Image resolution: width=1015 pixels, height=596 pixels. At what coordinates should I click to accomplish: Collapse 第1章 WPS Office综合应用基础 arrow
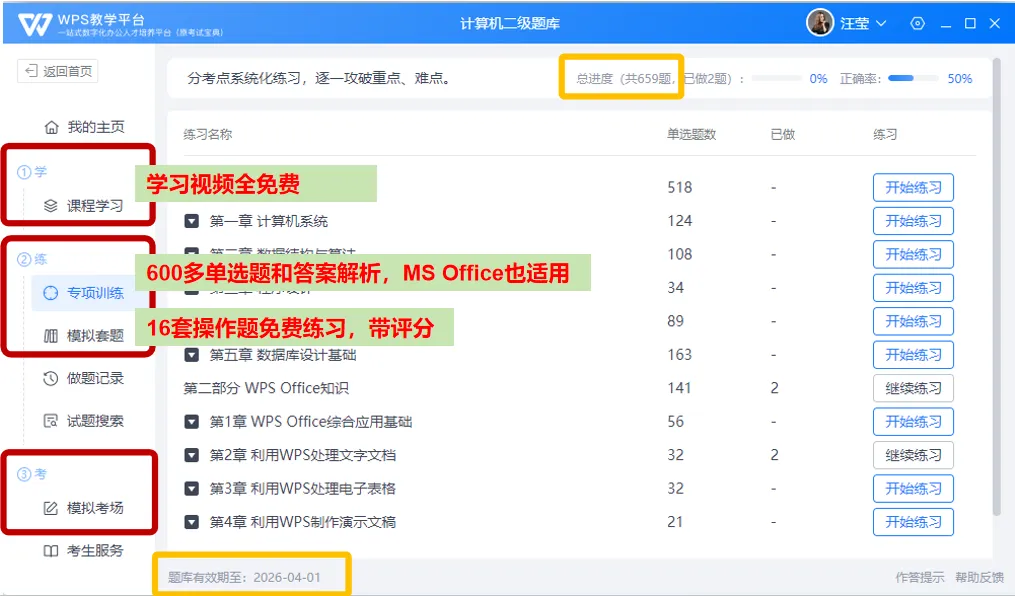click(192, 422)
